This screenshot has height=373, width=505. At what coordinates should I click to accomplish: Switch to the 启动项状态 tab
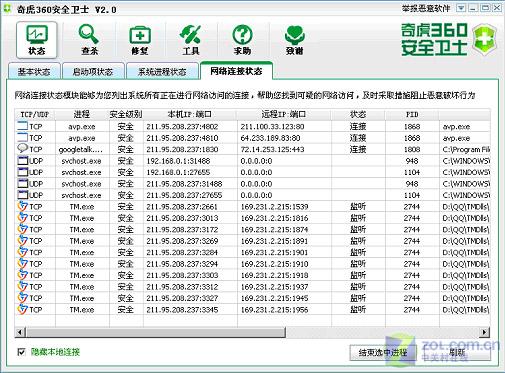[93, 71]
